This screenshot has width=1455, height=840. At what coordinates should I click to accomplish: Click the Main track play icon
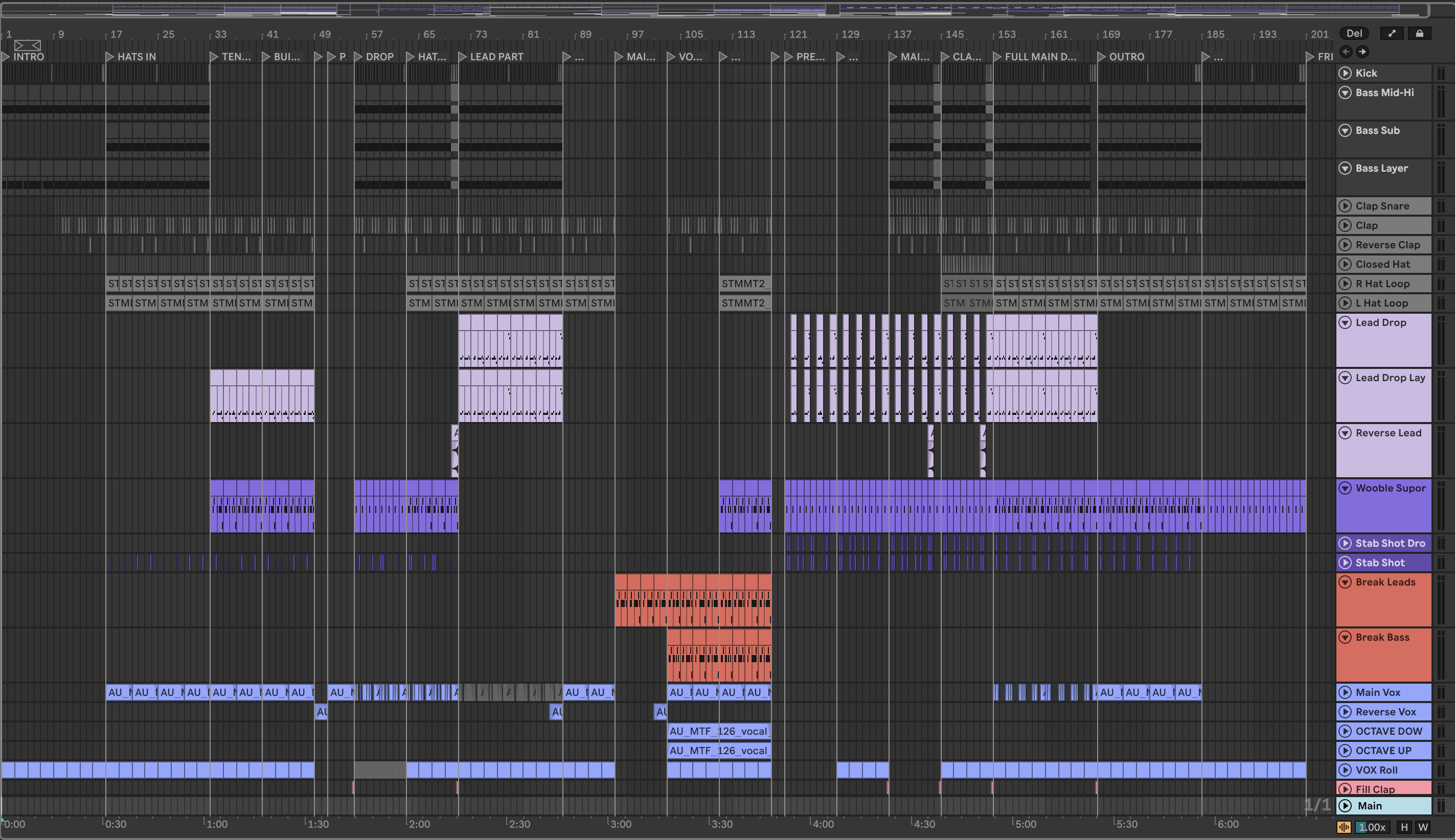click(1345, 806)
